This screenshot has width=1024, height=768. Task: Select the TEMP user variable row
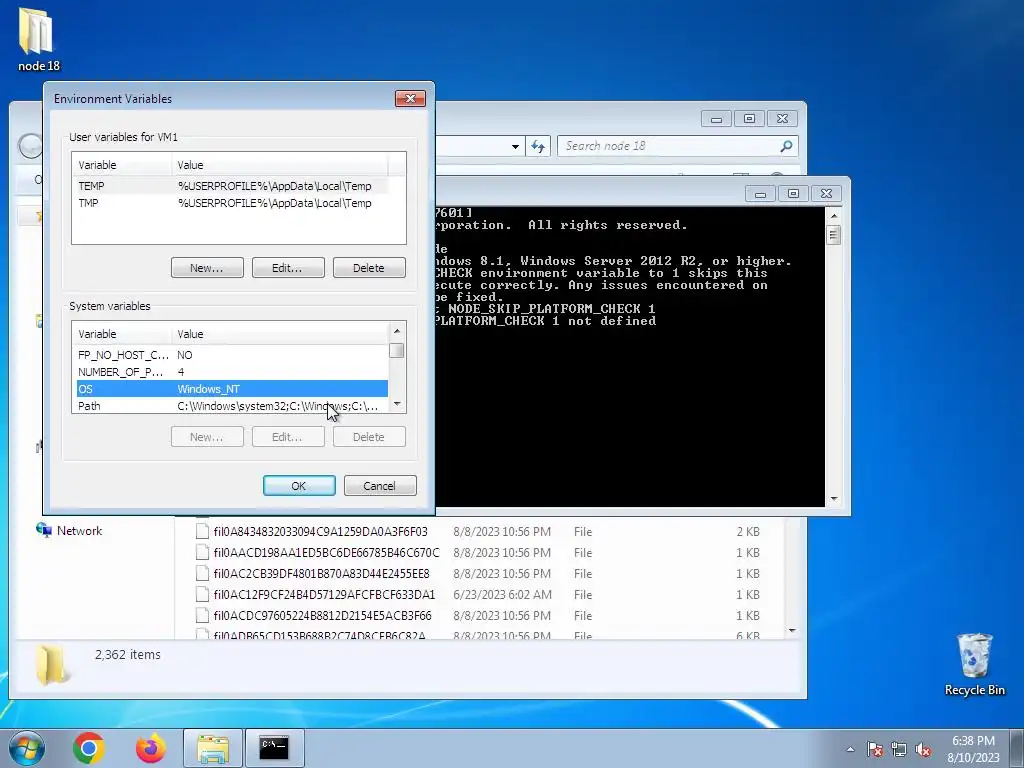[x=232, y=186]
